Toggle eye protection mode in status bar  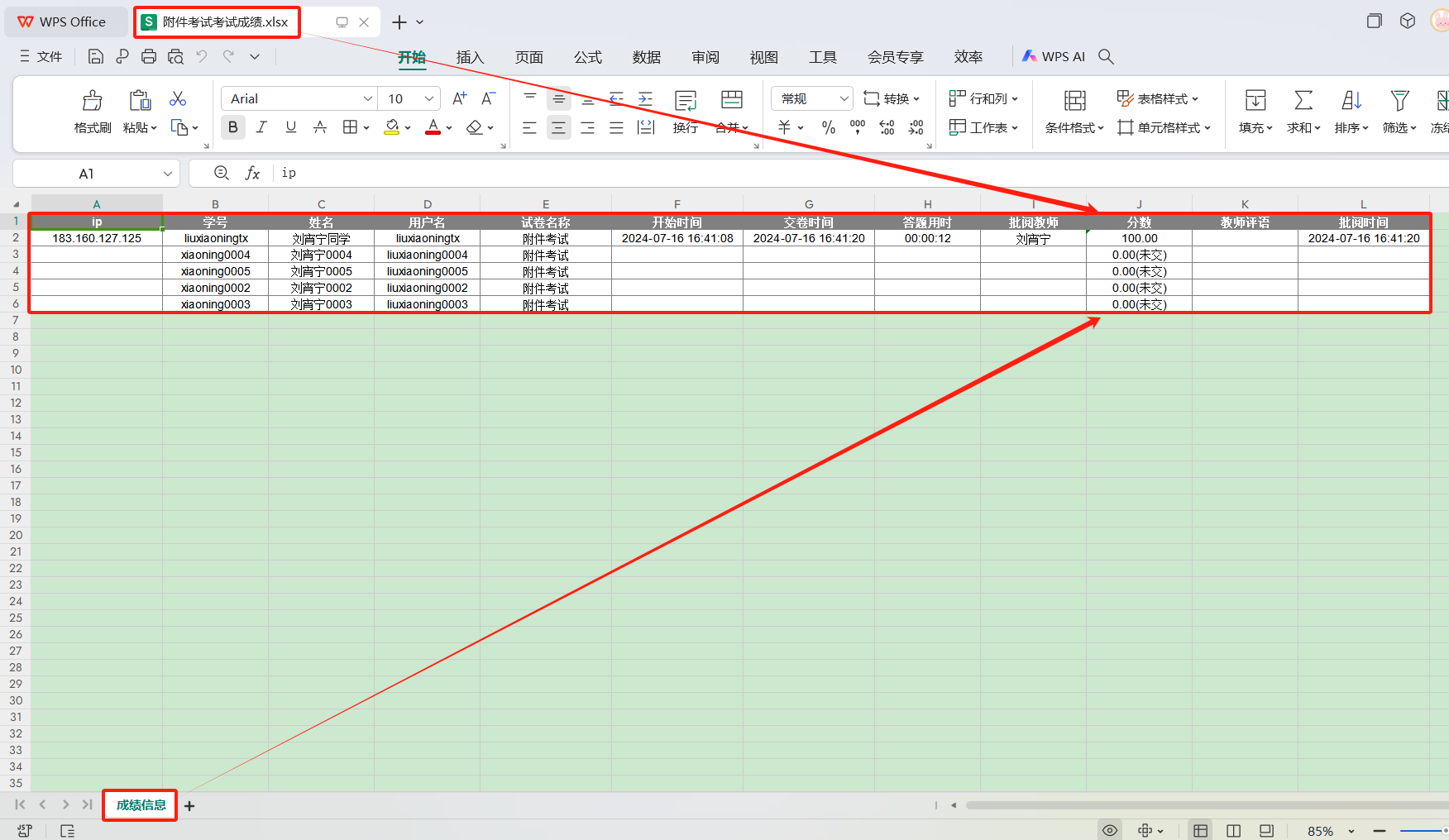tap(1110, 830)
